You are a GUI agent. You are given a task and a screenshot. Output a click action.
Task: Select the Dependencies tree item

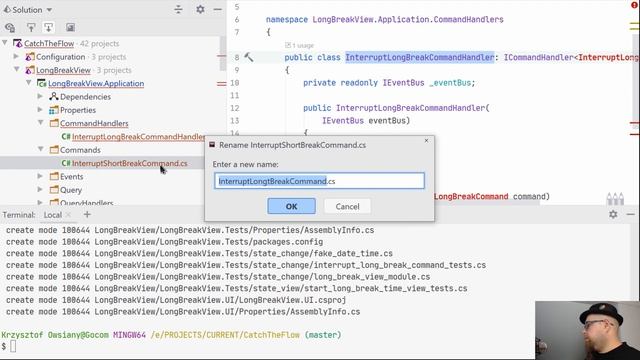[85, 97]
